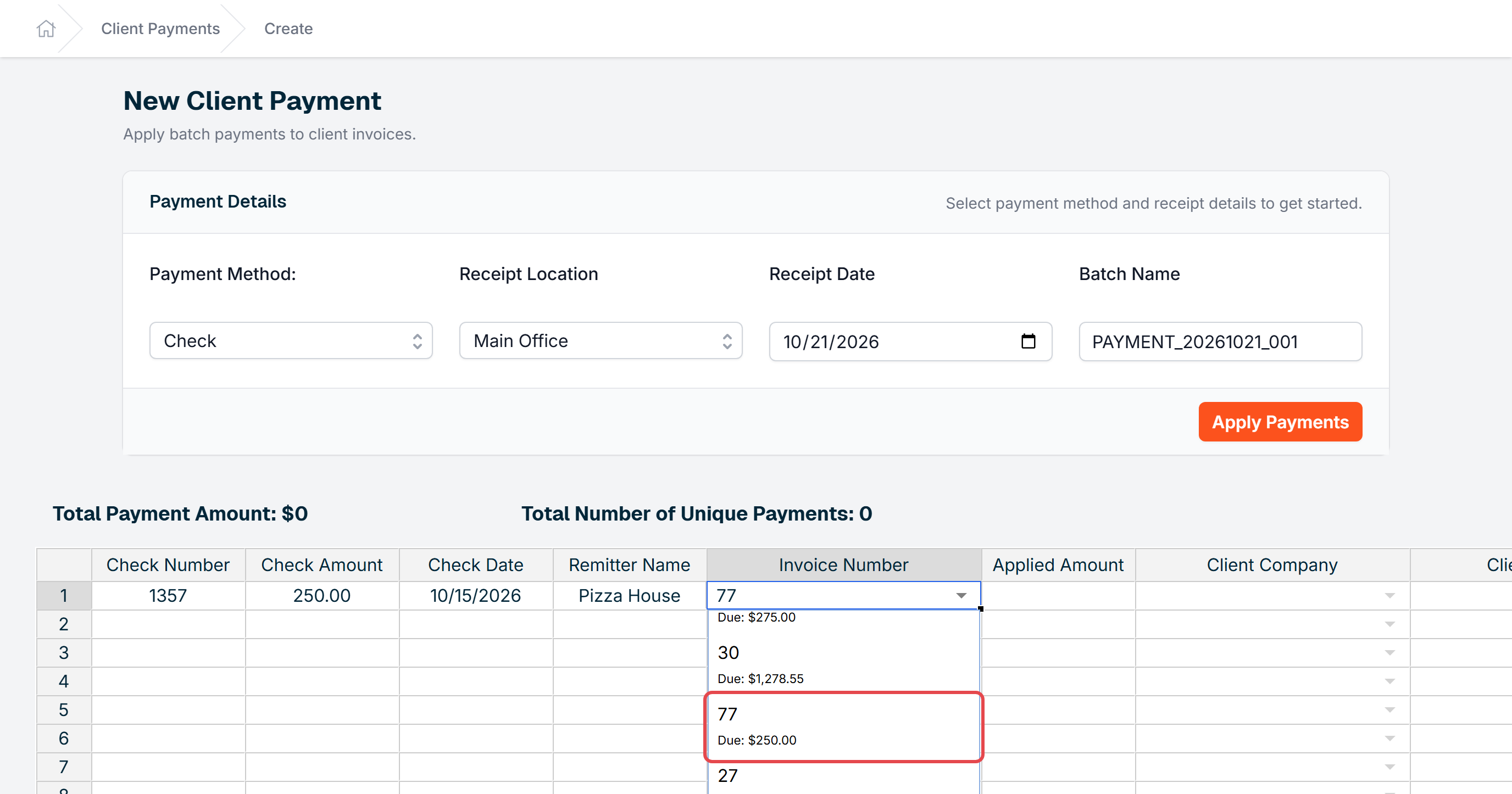Click the Applied Amount column header
Screen dimensions: 1512x794
tap(1058, 564)
